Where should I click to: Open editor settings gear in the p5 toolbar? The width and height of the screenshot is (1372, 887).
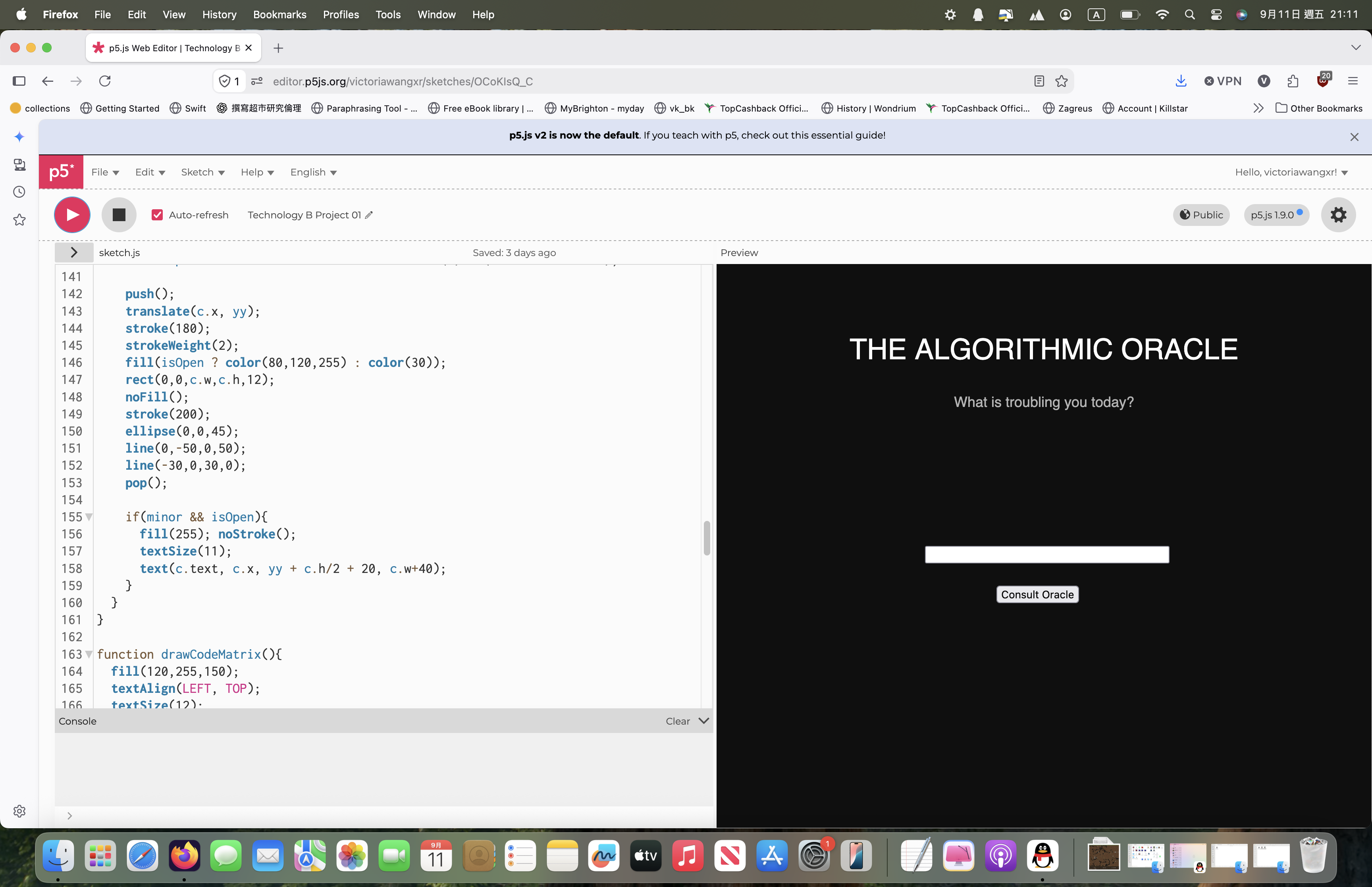point(1338,215)
